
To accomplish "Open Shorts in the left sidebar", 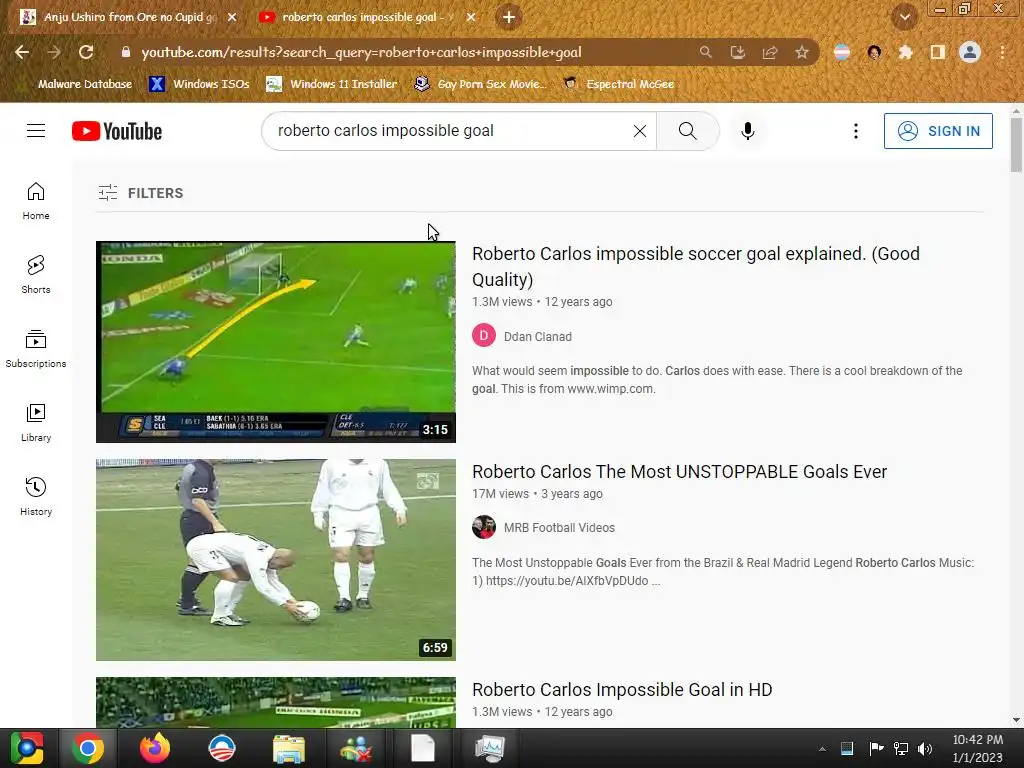I will pos(36,274).
